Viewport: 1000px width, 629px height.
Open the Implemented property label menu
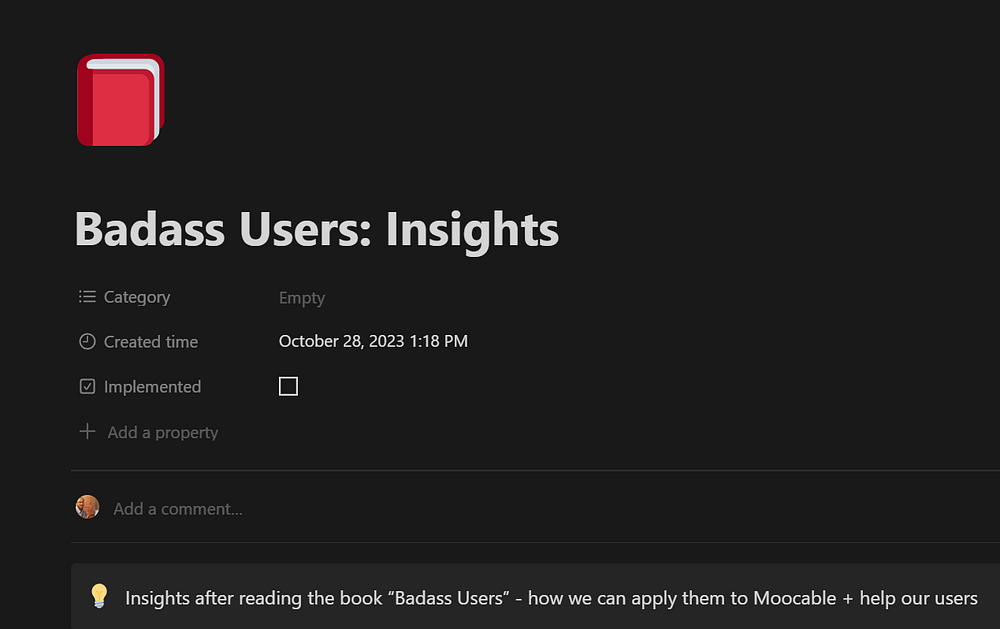pos(152,387)
